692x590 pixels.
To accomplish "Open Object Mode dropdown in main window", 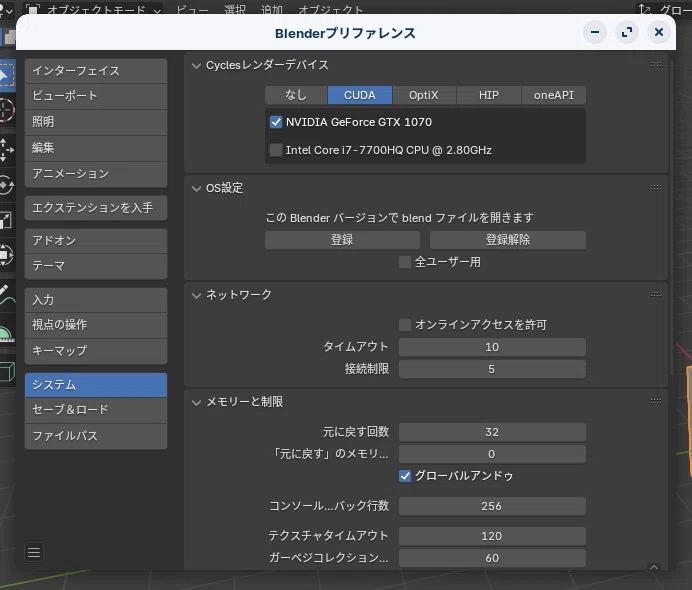I will coord(94,10).
